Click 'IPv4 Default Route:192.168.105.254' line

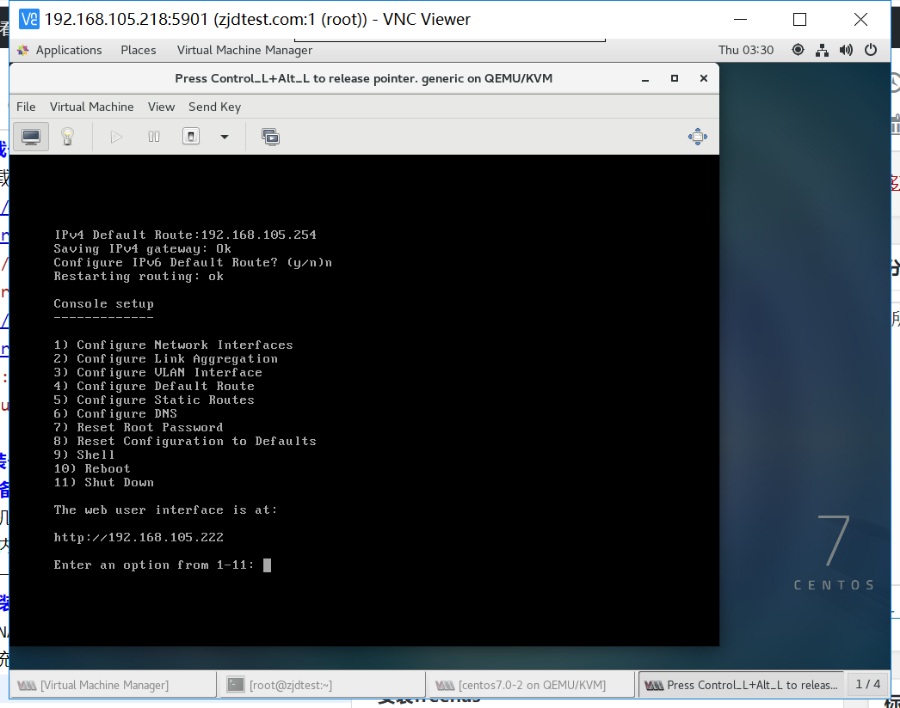(185, 235)
